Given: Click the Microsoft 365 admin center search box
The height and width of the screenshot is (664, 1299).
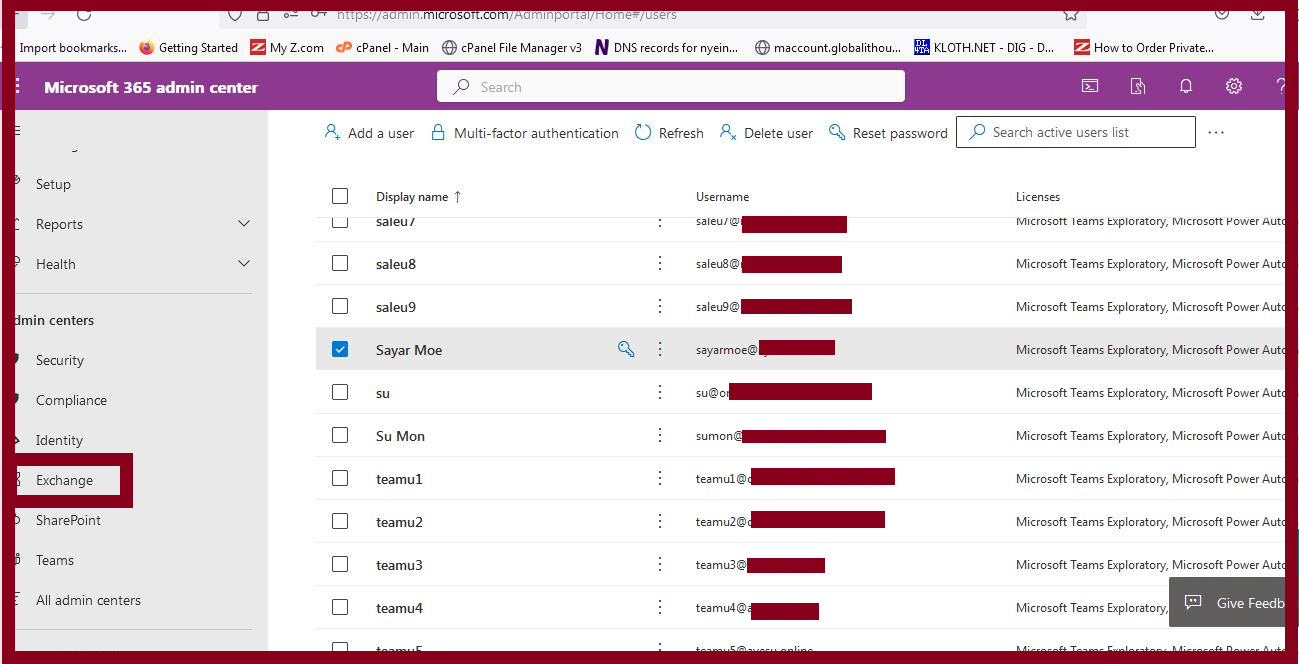Looking at the screenshot, I should [671, 87].
